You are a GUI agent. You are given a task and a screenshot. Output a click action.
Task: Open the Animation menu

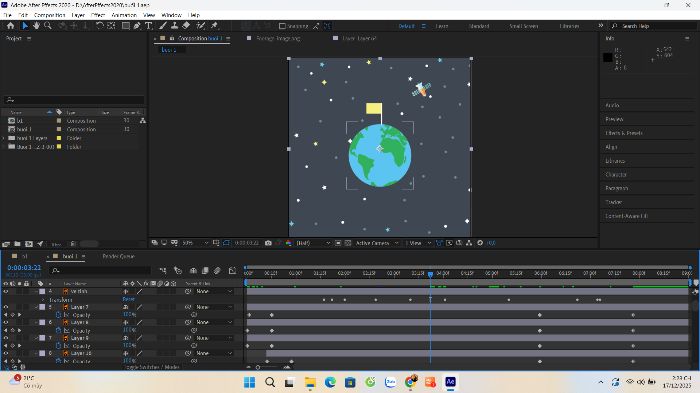124,15
